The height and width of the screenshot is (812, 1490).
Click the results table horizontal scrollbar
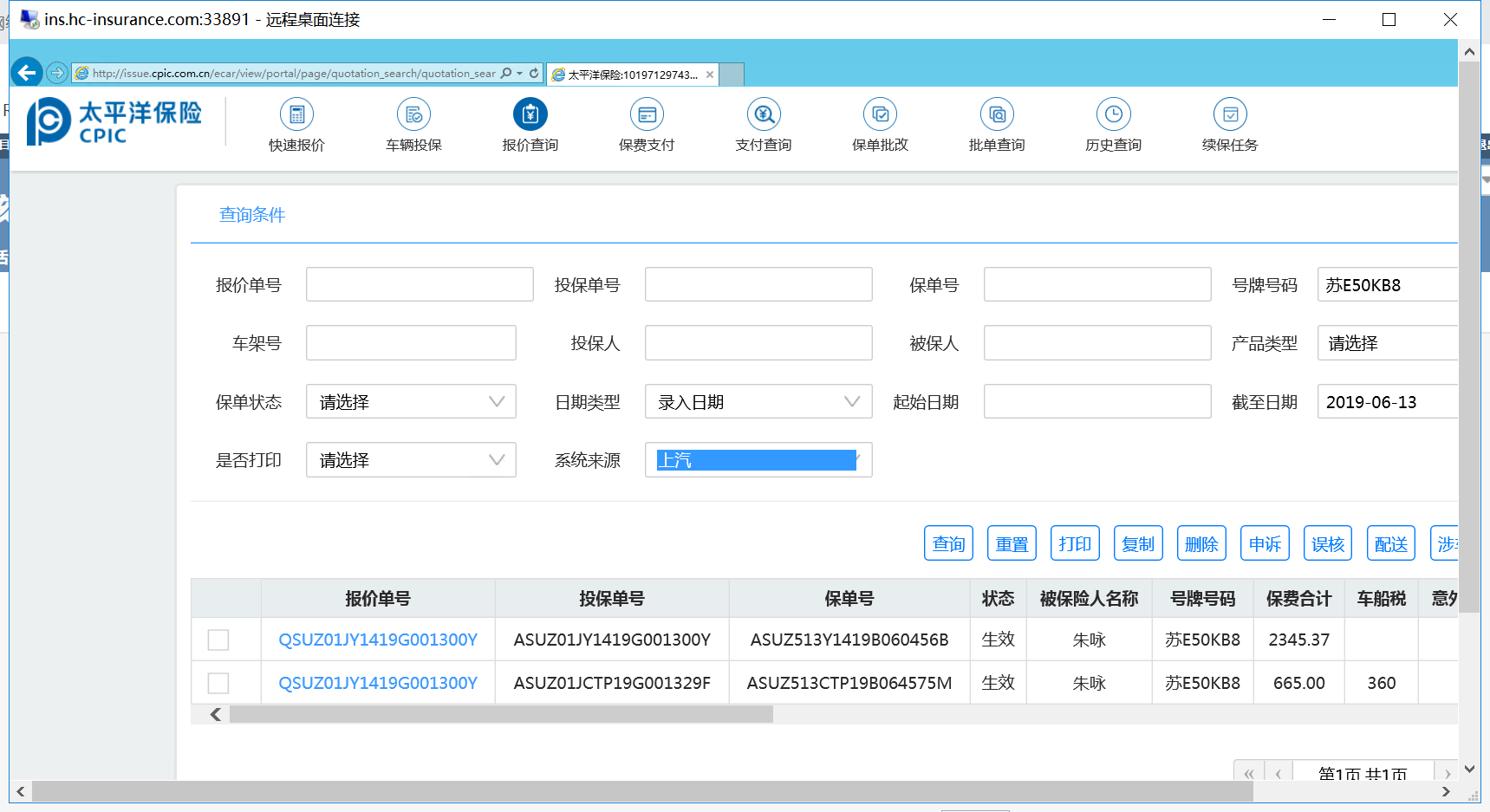[501, 714]
